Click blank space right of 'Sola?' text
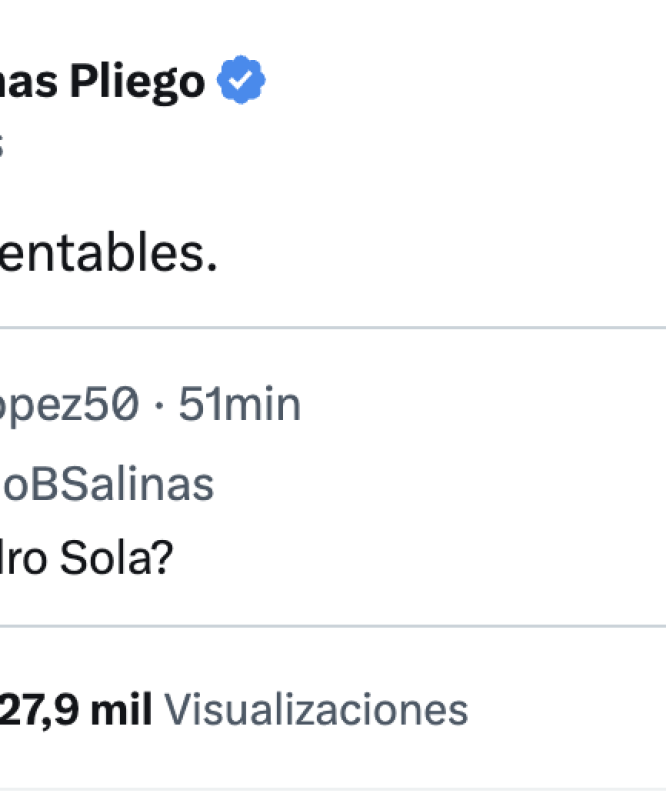This screenshot has width=666, height=800. [418, 558]
